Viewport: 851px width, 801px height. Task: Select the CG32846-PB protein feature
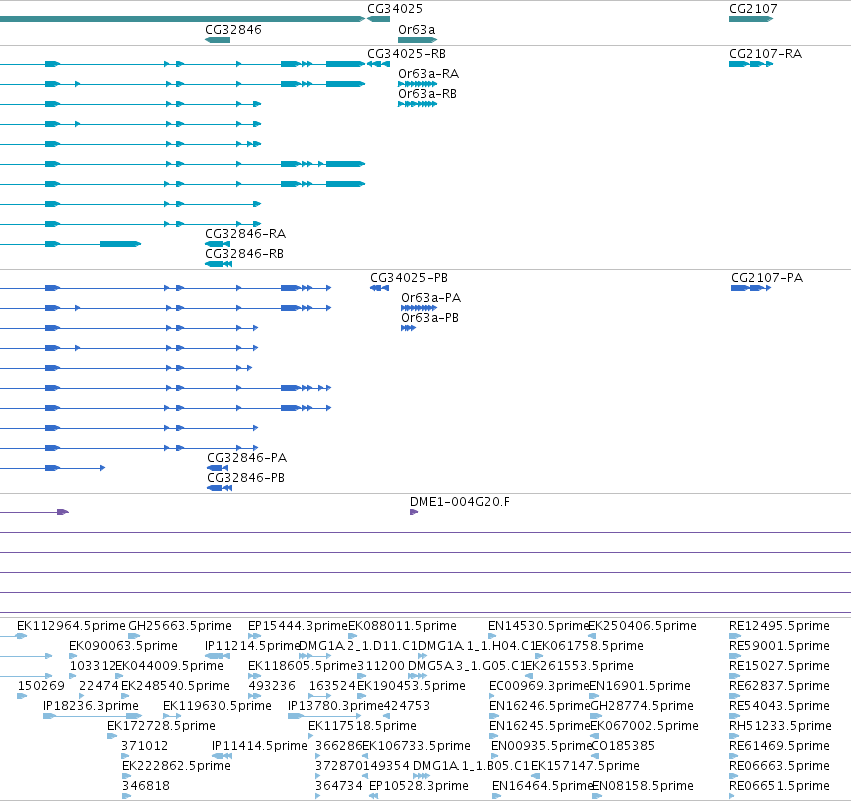[x=220, y=488]
